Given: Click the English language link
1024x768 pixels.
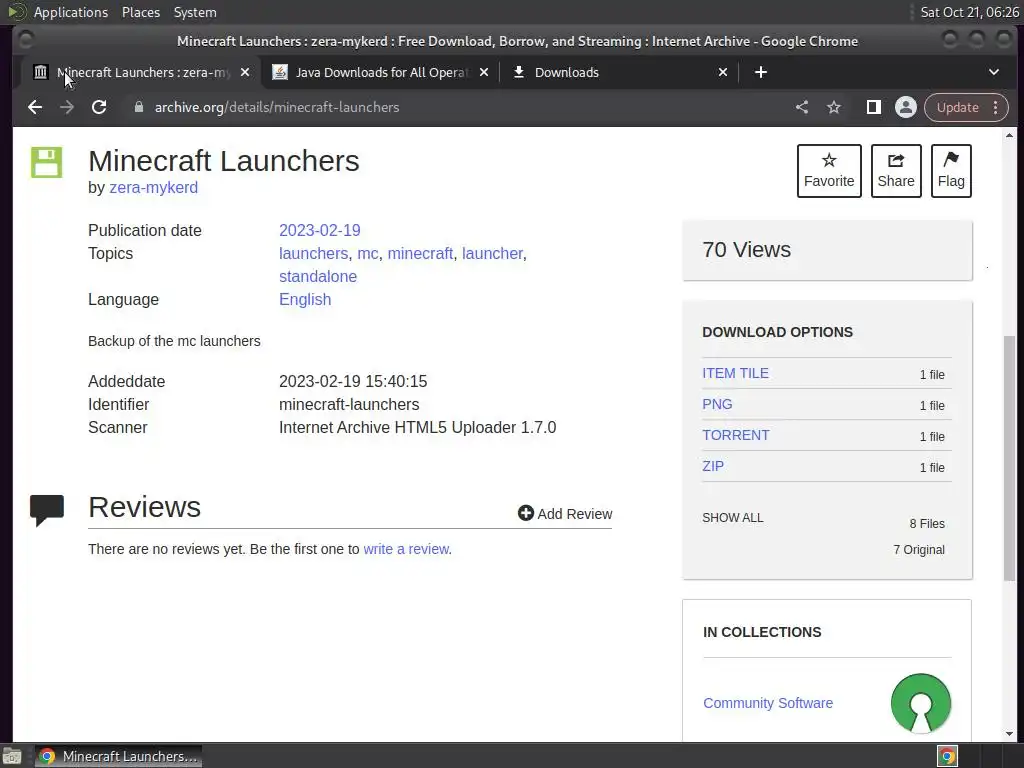Looking at the screenshot, I should 305,299.
